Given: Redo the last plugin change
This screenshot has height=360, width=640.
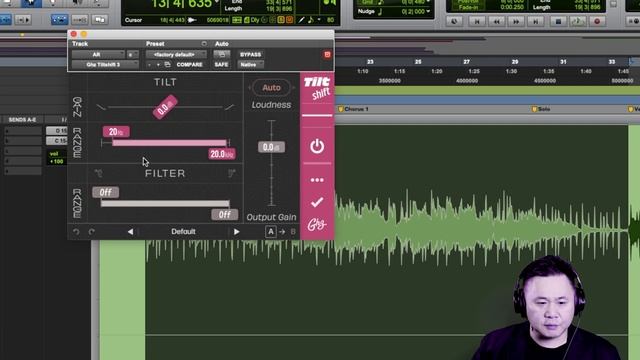Looking at the screenshot, I should coord(91,232).
